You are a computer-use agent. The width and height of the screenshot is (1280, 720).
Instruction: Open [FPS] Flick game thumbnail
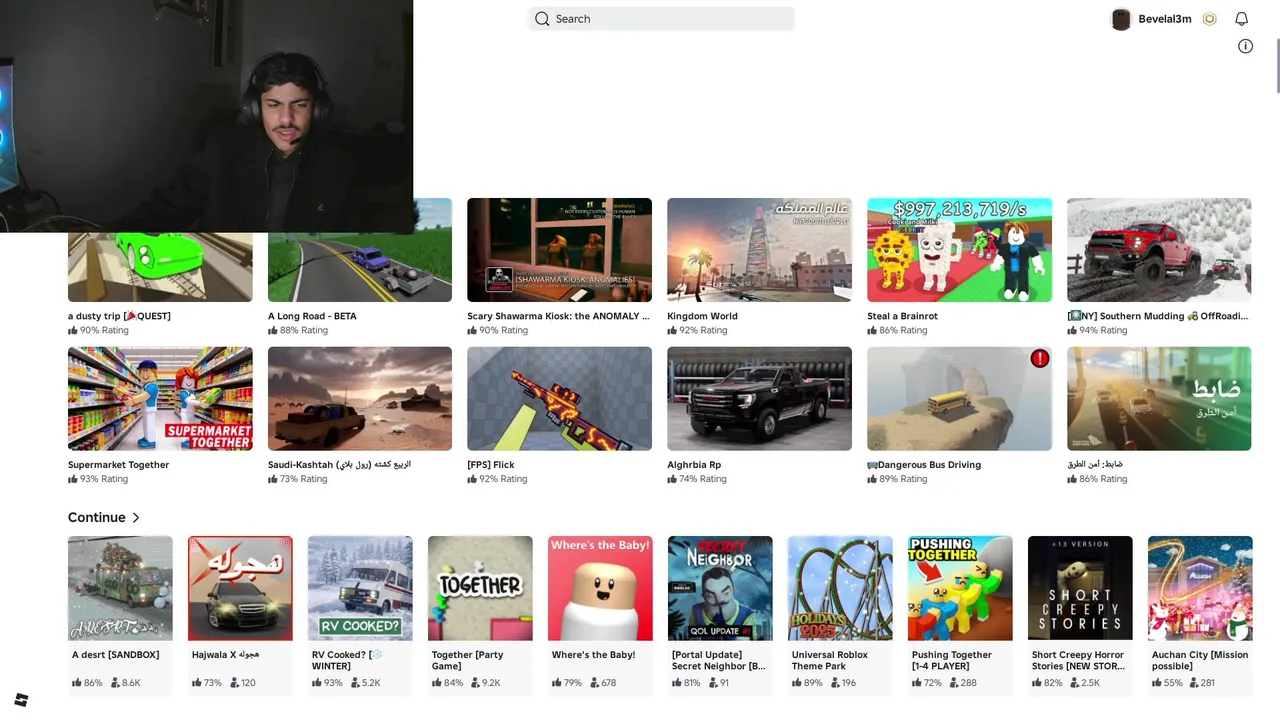[x=559, y=399]
